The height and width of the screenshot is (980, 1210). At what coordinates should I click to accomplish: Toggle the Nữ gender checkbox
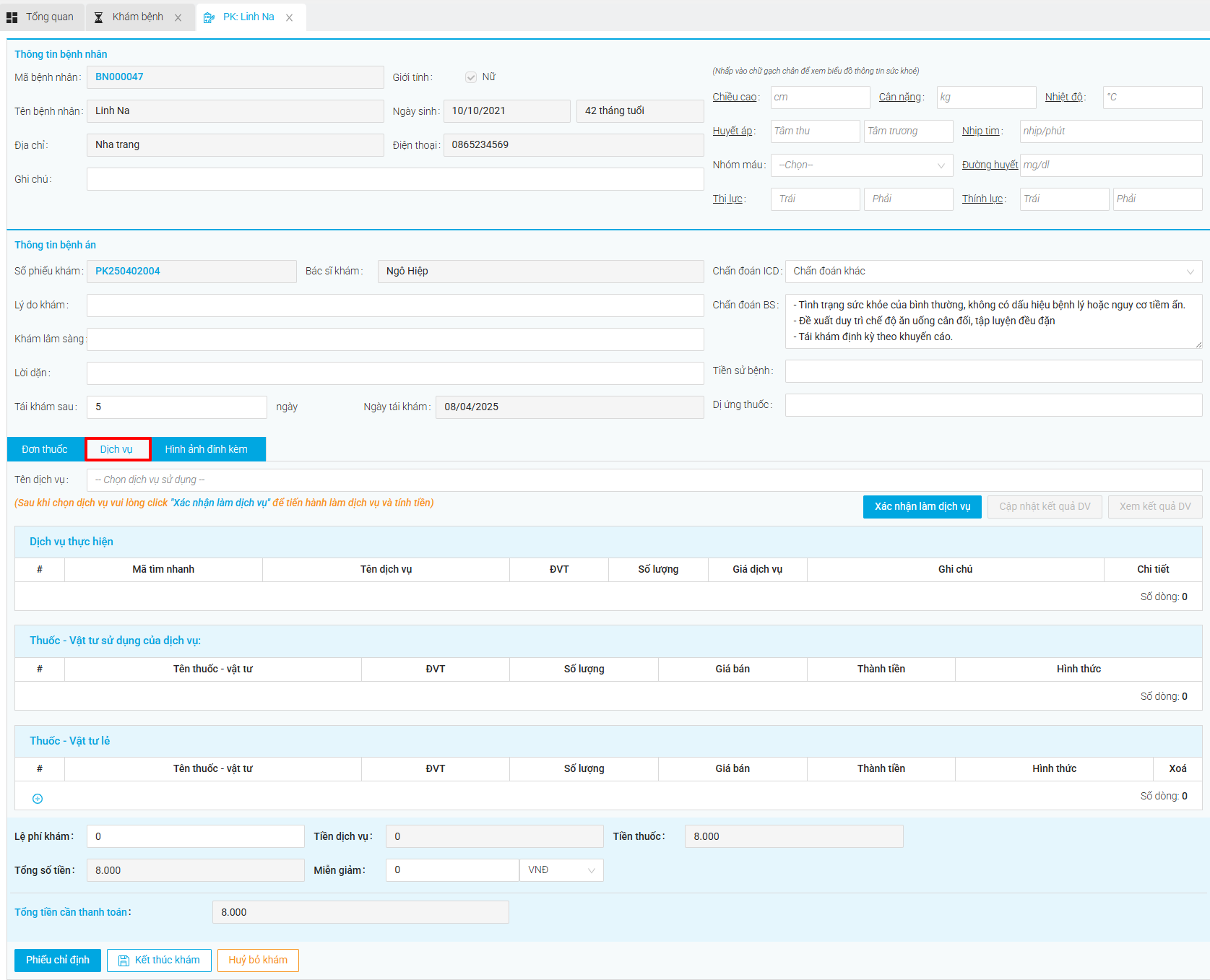(x=471, y=77)
